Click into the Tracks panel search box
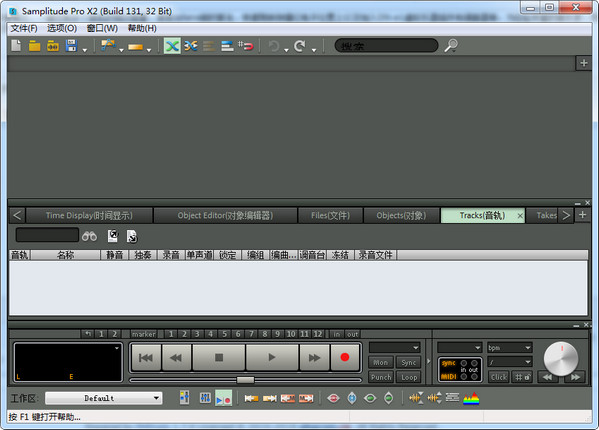This screenshot has width=599, height=430. point(47,235)
